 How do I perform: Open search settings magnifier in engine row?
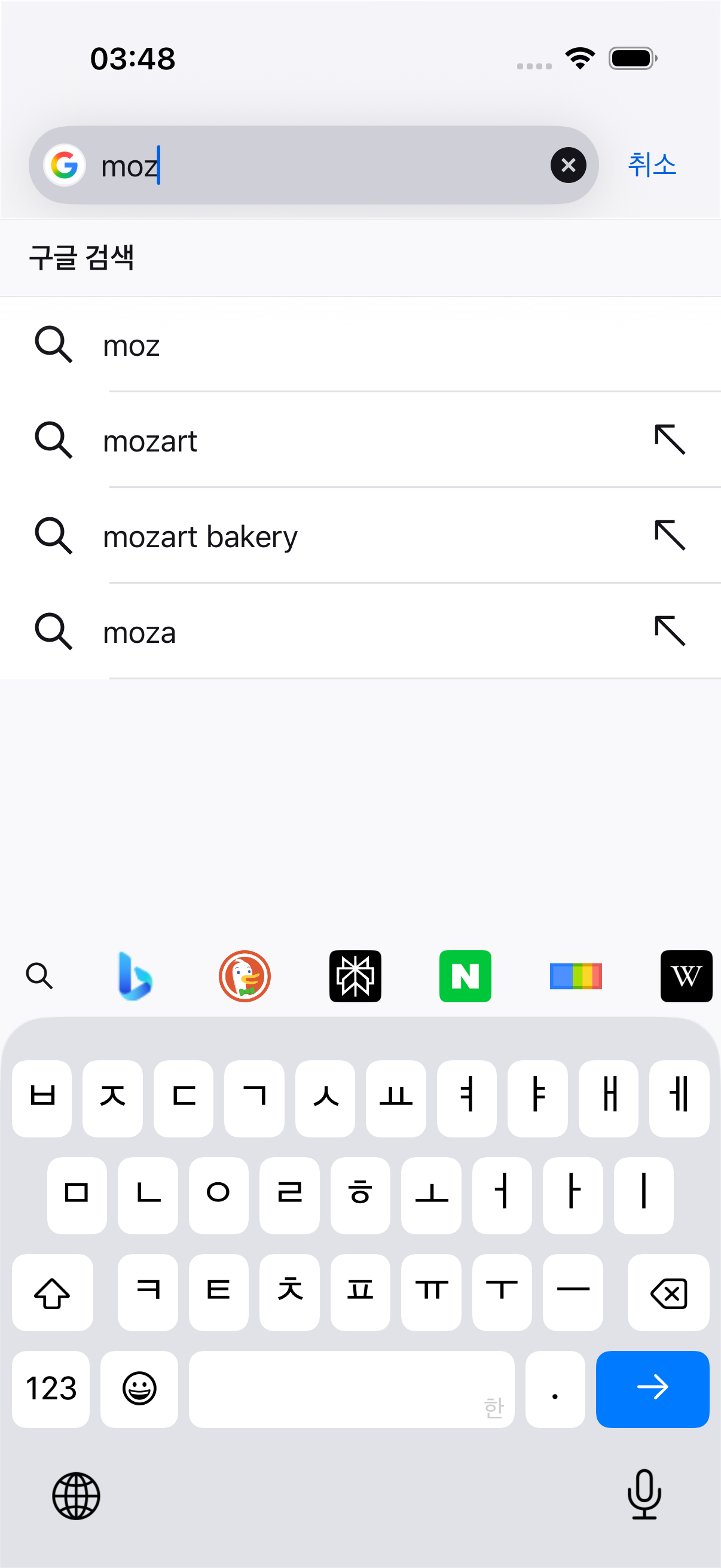(39, 976)
